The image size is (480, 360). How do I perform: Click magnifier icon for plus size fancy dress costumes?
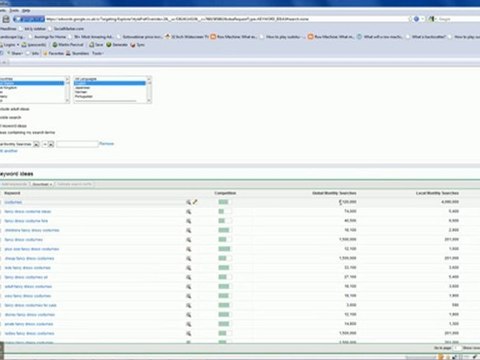(189, 249)
